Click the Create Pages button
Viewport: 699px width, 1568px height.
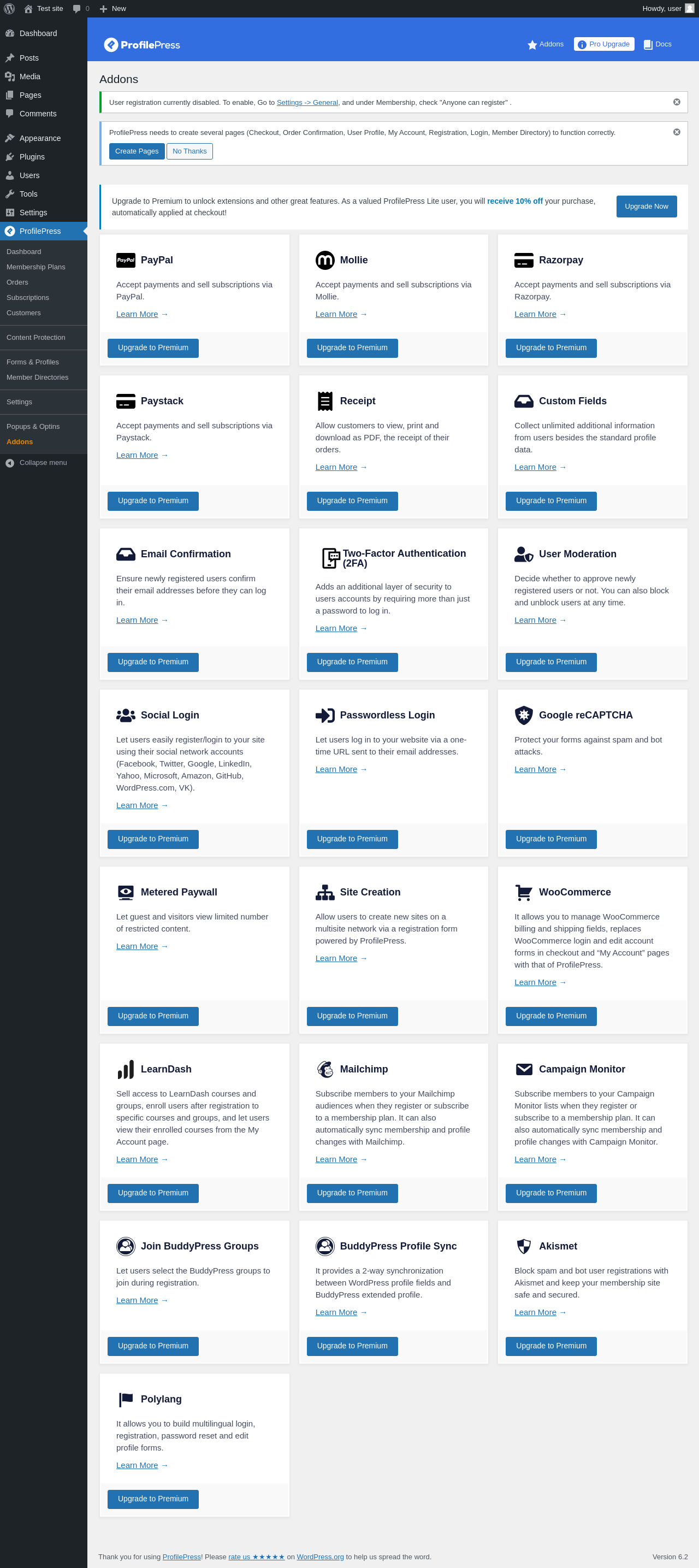[137, 151]
